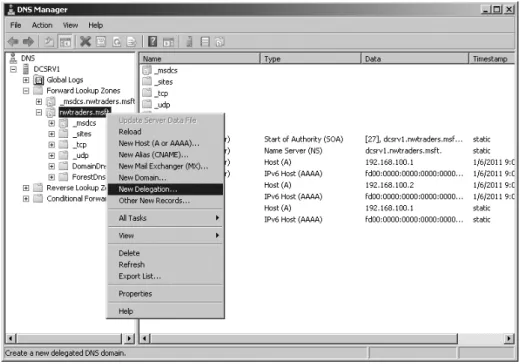This screenshot has height=364, width=520.
Task: Collapse the DCSRV1 tree node
Action: pos(13,69)
